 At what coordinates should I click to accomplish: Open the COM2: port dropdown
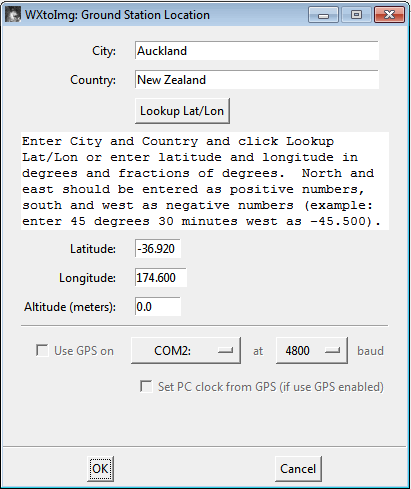point(186,350)
